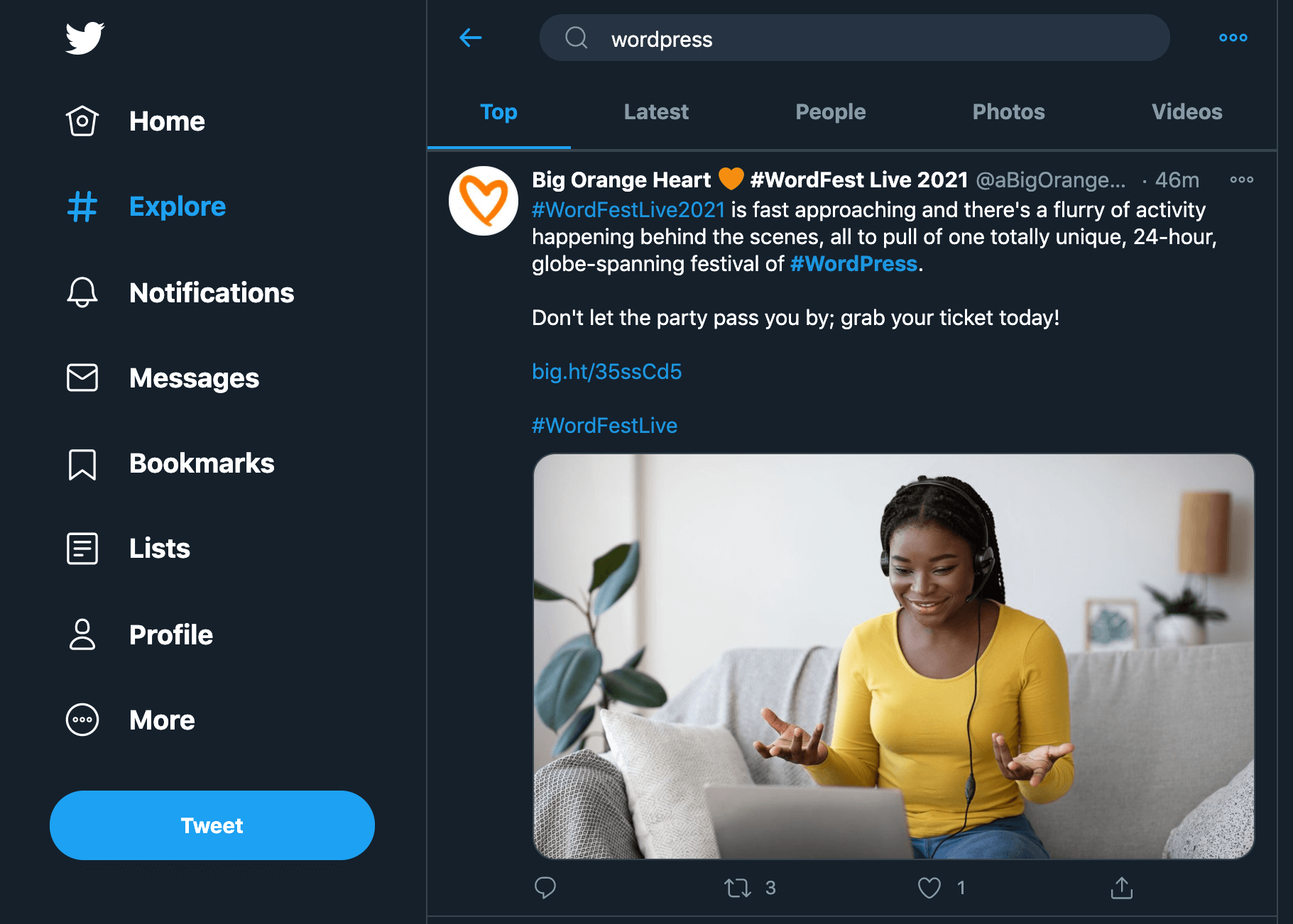
Task: View your Bookmarks
Action: coord(201,463)
